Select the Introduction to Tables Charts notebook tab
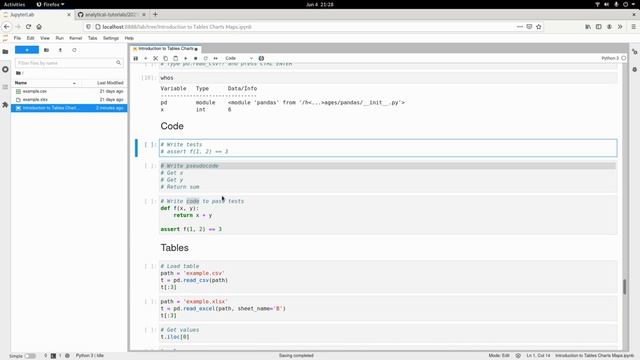Viewport: 640px width, 360px height. [x=165, y=49]
